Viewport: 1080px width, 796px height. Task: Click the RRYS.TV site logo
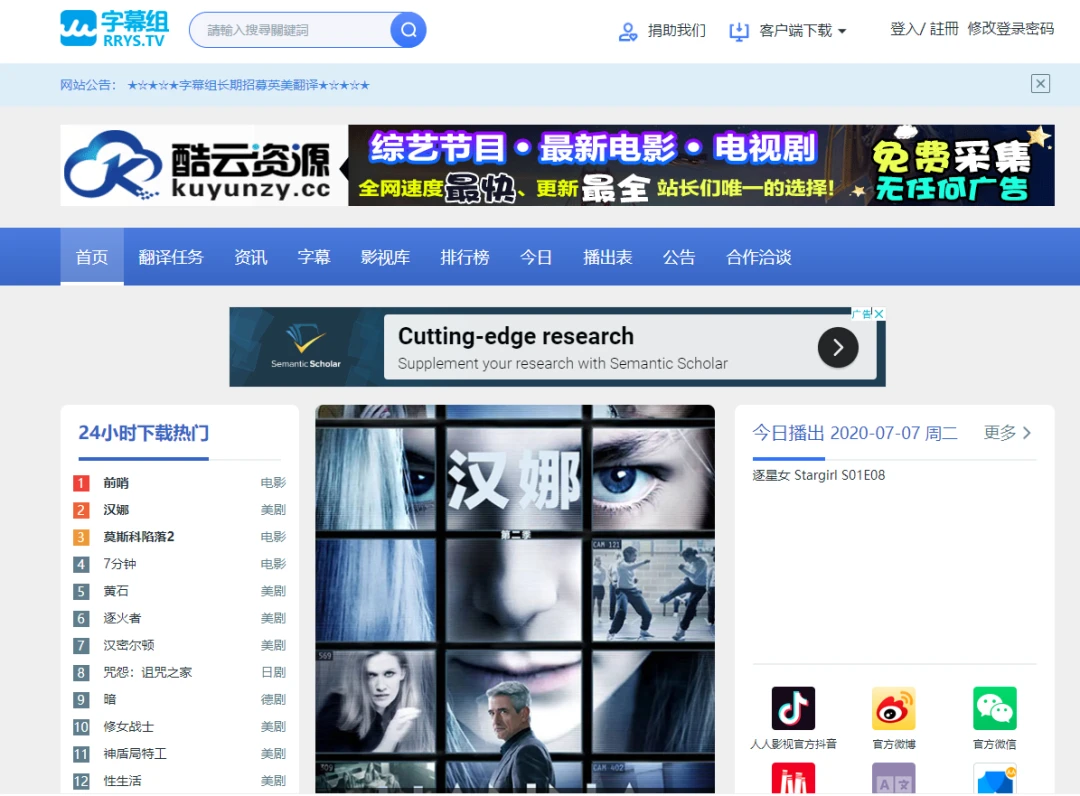click(114, 29)
